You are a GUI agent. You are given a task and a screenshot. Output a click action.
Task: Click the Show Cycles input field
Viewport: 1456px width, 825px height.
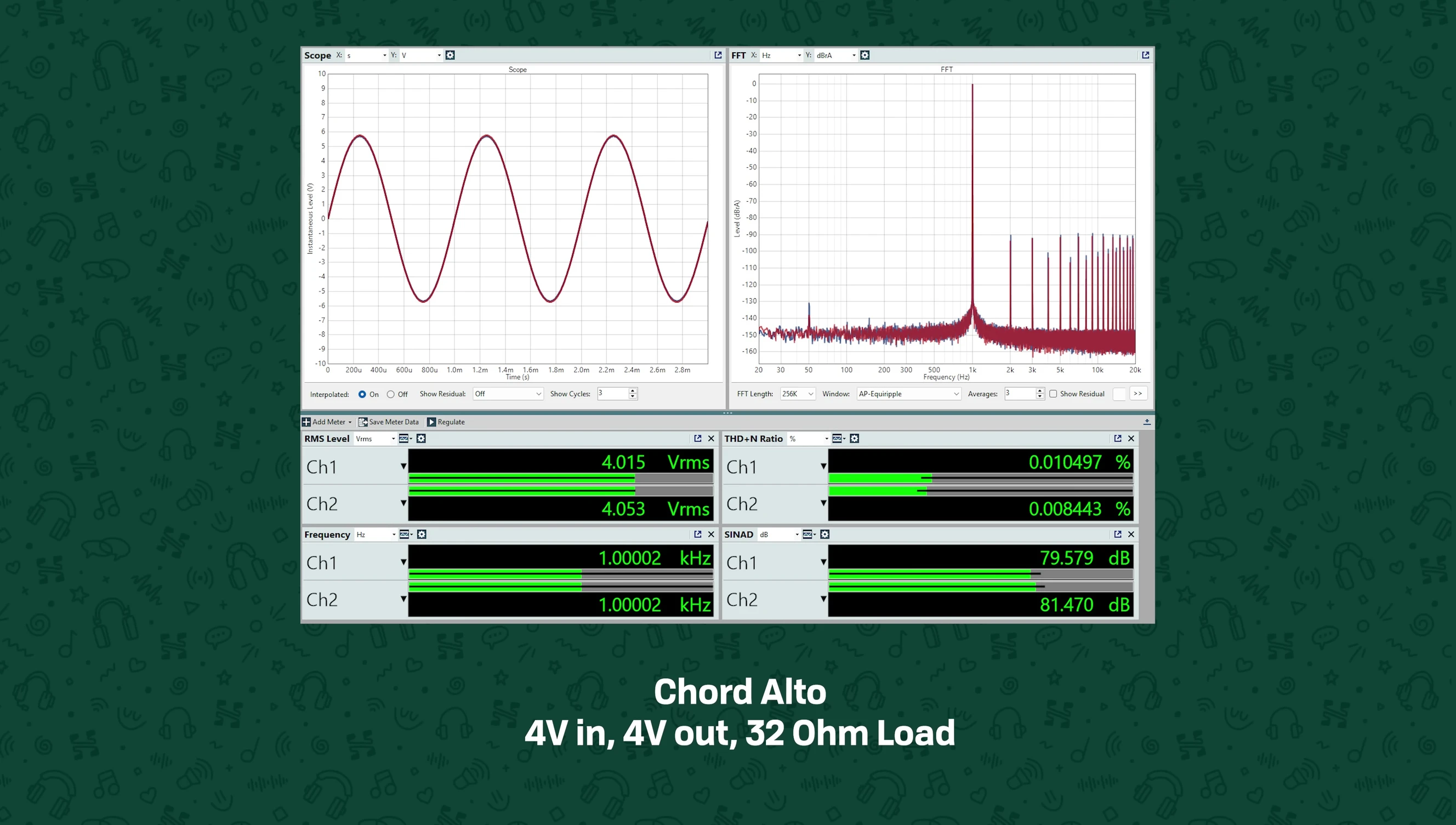tap(613, 394)
